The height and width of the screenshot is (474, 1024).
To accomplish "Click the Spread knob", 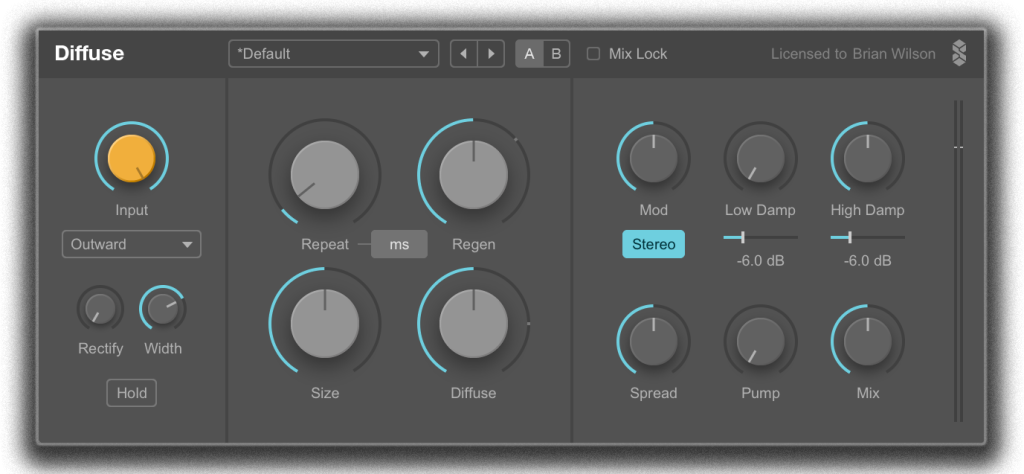I will [653, 341].
